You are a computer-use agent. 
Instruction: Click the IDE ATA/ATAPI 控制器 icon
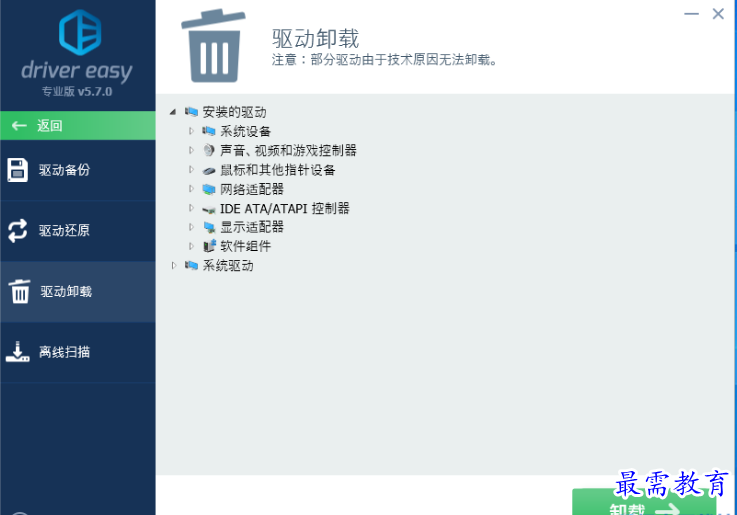click(209, 210)
